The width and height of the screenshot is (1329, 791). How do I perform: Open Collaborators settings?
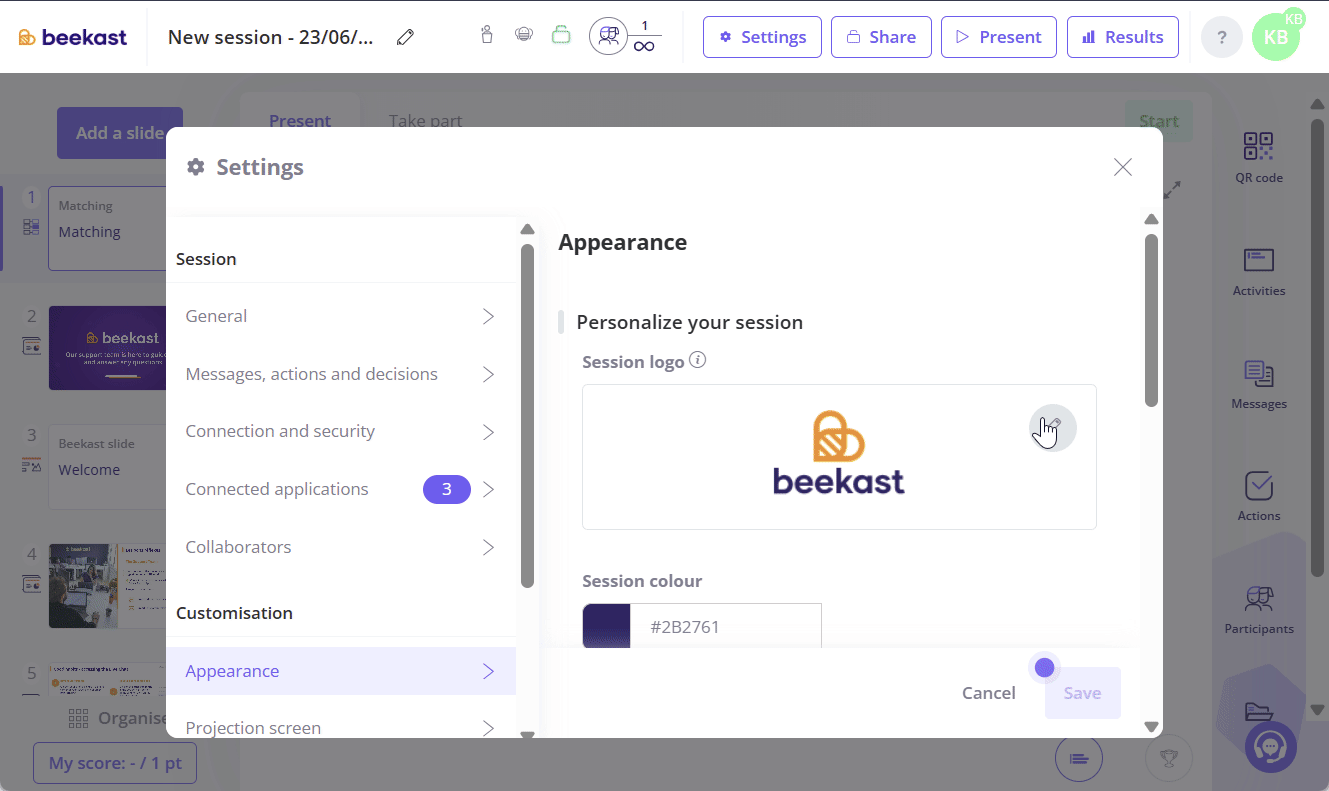pyautogui.click(x=341, y=547)
